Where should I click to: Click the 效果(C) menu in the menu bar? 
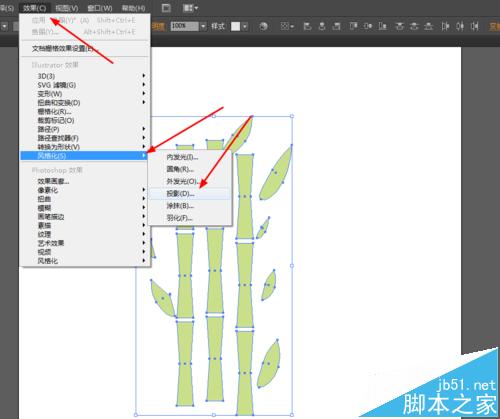point(35,8)
